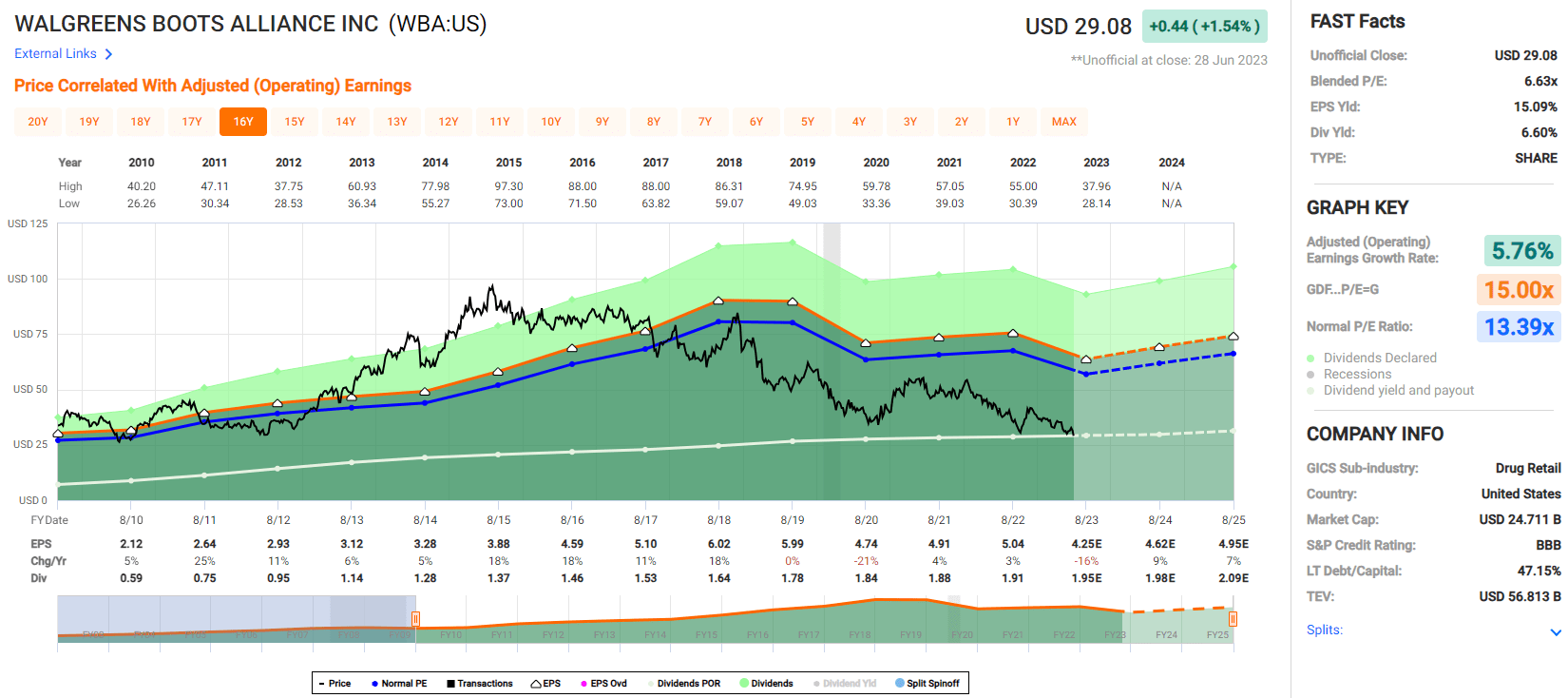Click the Splits link
1568x698 pixels.
pos(1325,630)
